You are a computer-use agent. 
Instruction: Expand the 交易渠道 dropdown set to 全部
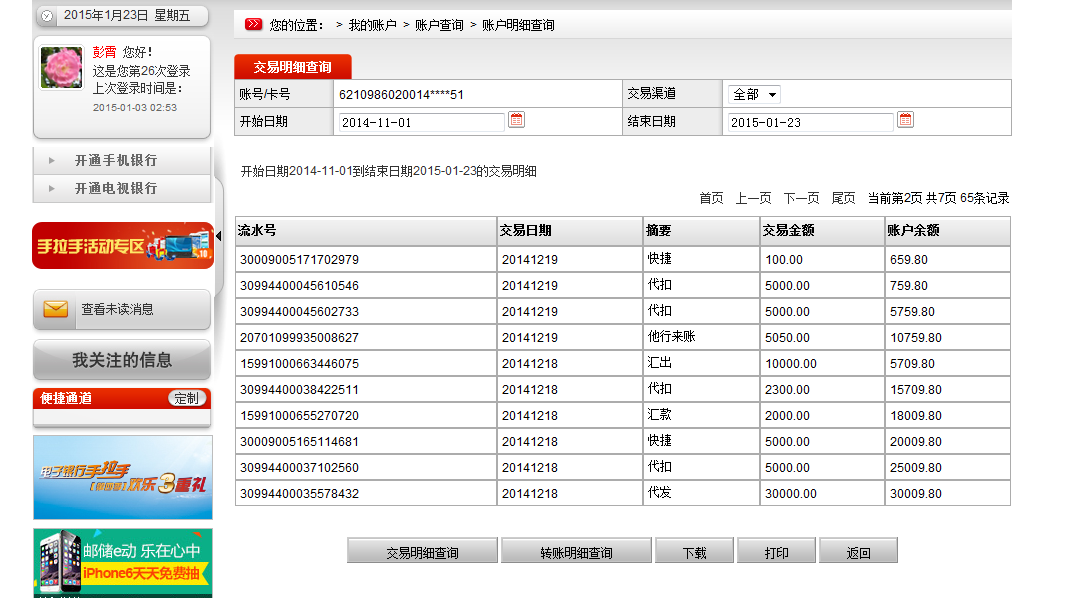click(754, 94)
